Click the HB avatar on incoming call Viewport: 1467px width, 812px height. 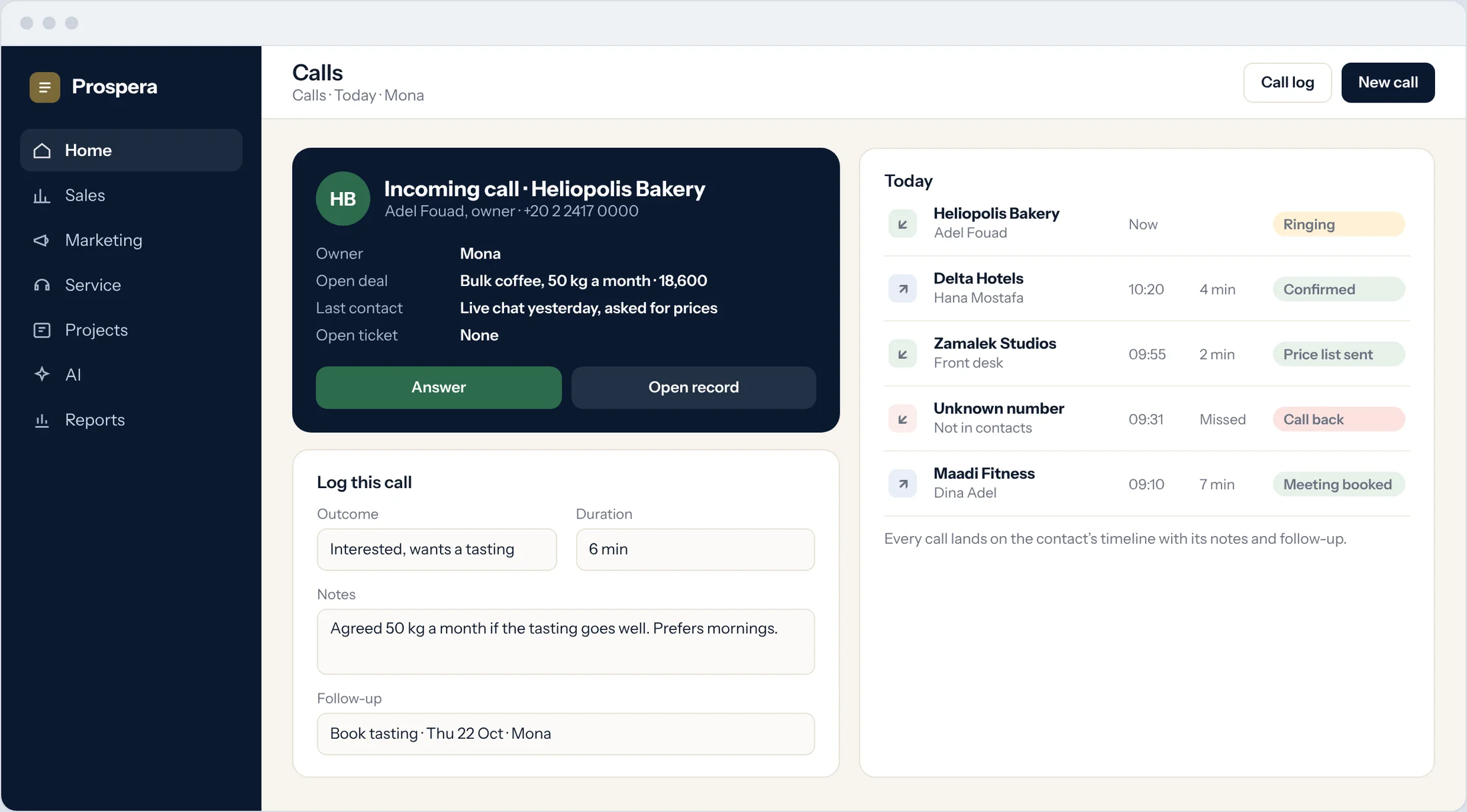[343, 199]
